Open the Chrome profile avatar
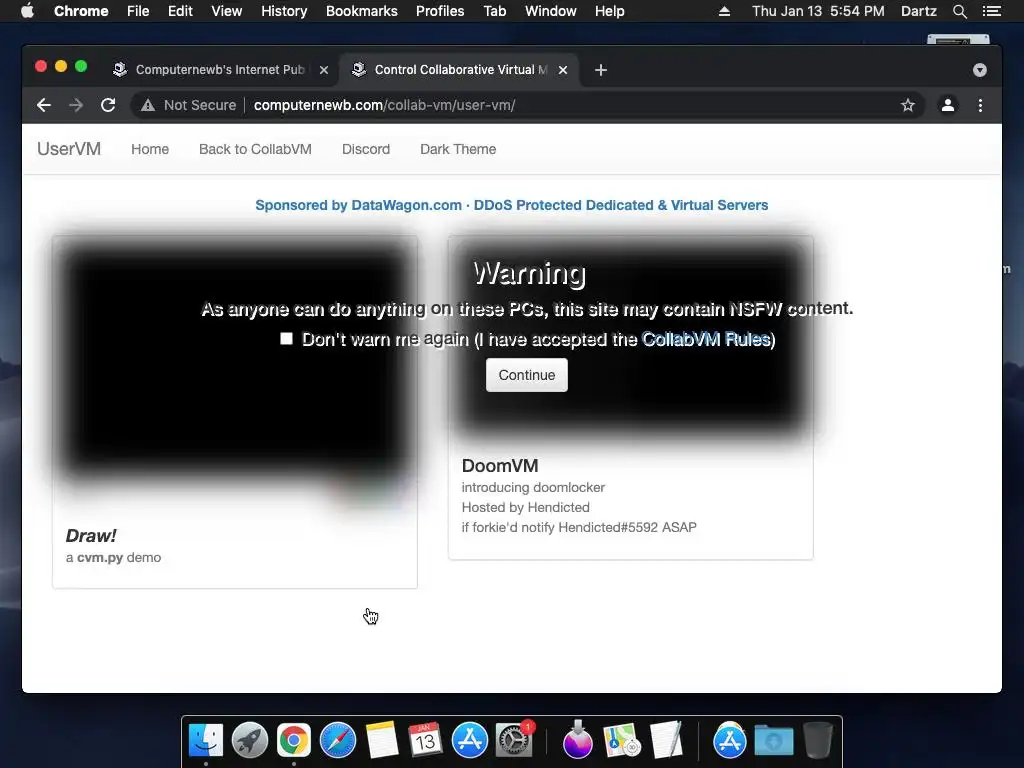 pos(948,105)
